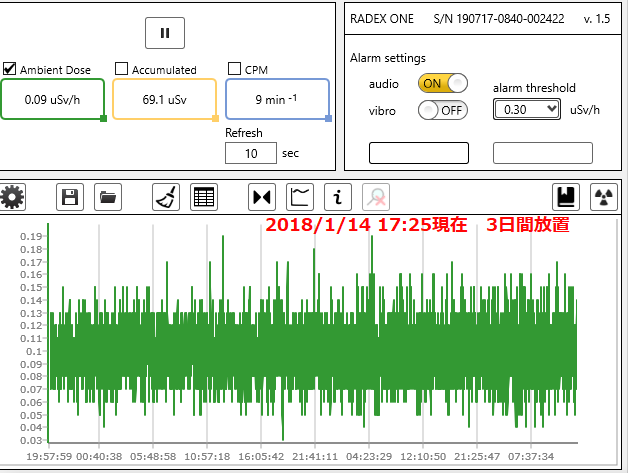This screenshot has width=628, height=473.
Task: Click the blue CPM color swatch
Action: pyautogui.click(x=328, y=118)
